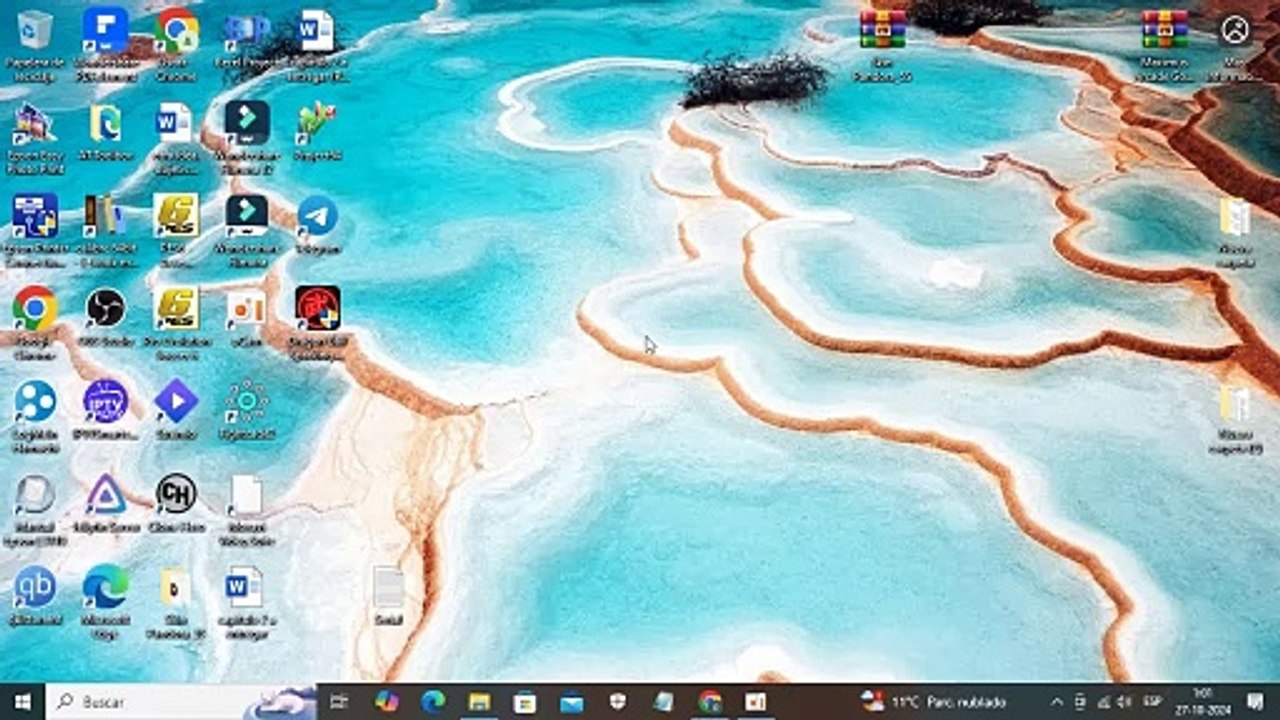
Task: Click the Windows Start button
Action: [x=22, y=701]
